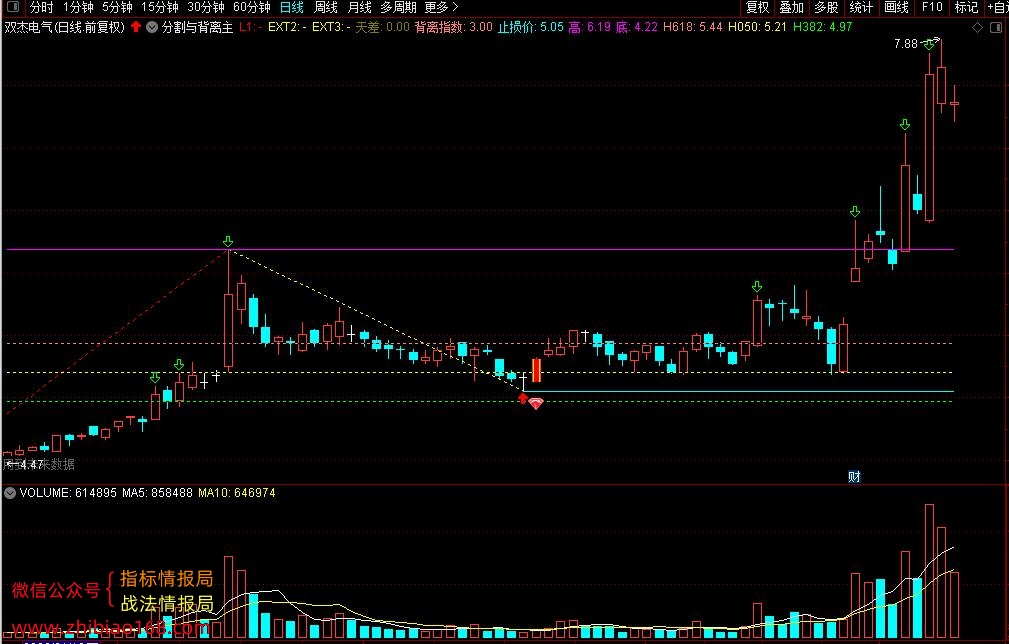Click the 背离指数: 3.00 readout
The height and width of the screenshot is (644, 1009).
(454, 27)
